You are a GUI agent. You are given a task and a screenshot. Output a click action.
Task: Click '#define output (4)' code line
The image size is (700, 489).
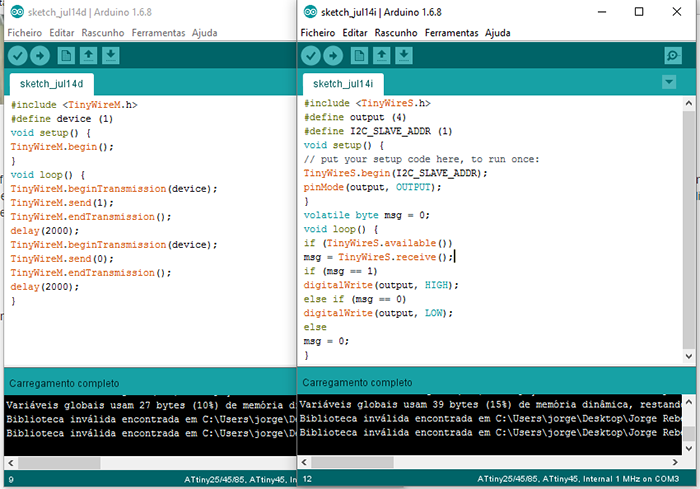coord(355,117)
